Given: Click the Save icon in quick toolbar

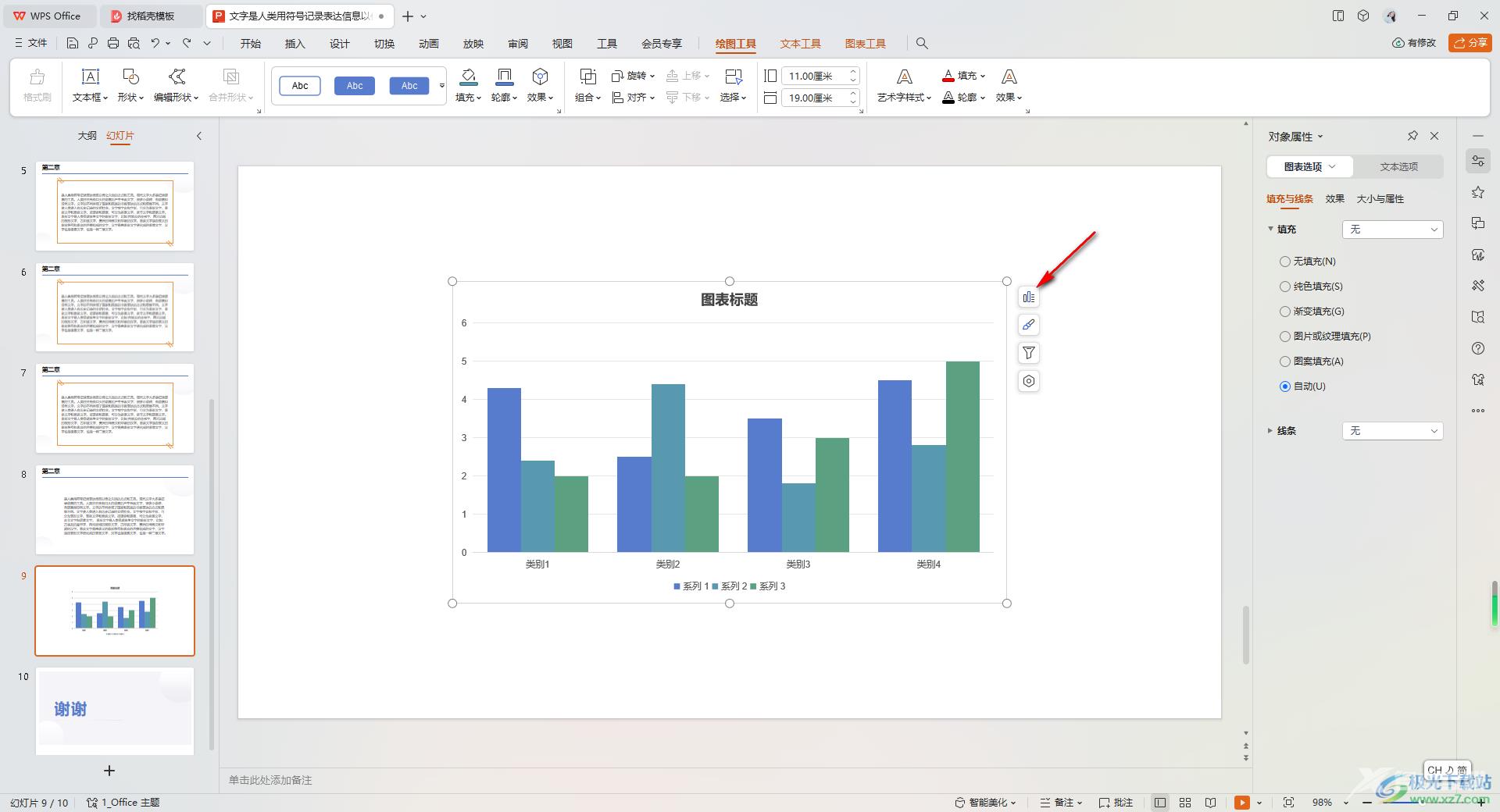Looking at the screenshot, I should tap(73, 44).
